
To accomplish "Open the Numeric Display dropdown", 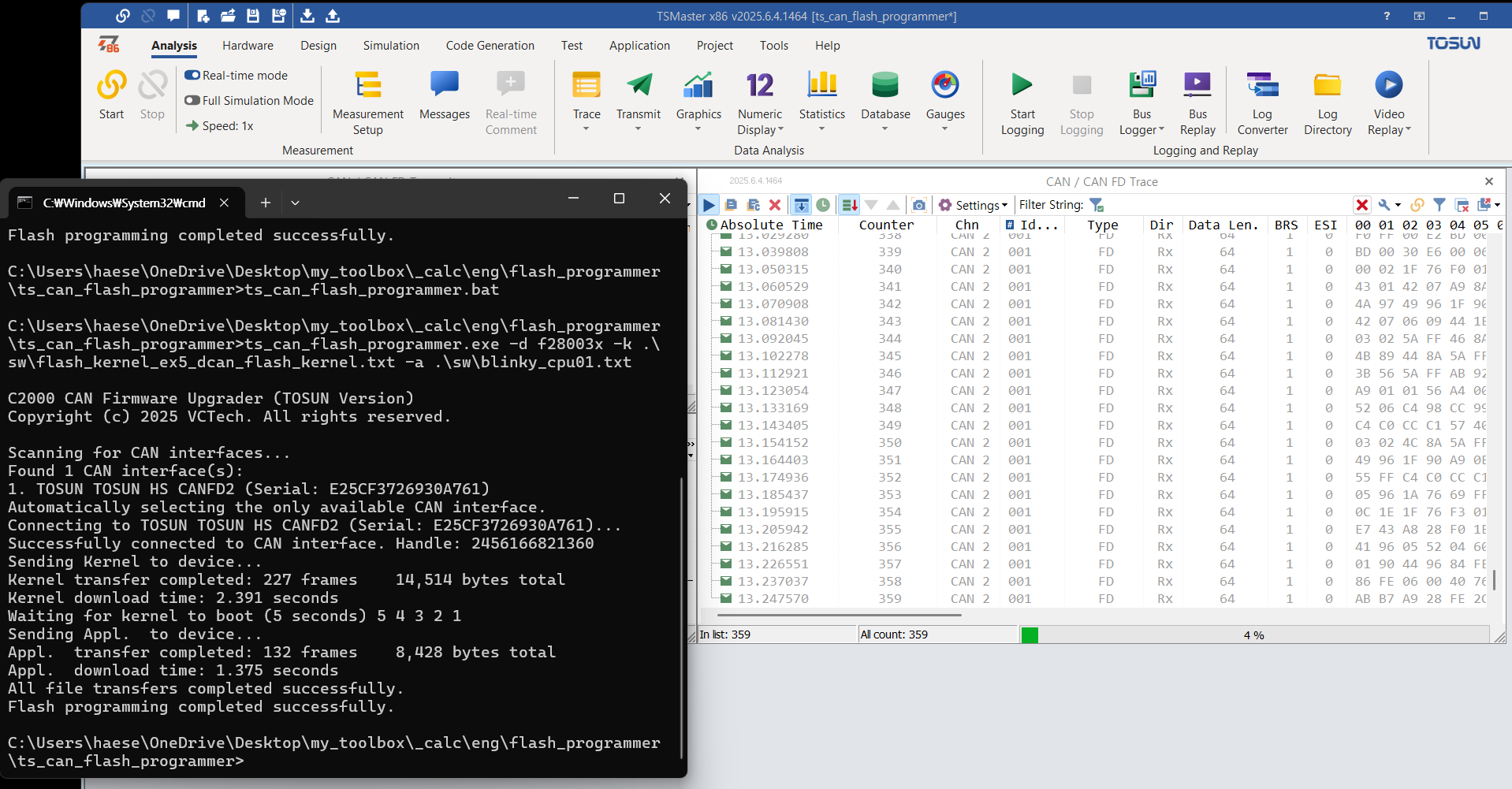I will pos(780,130).
